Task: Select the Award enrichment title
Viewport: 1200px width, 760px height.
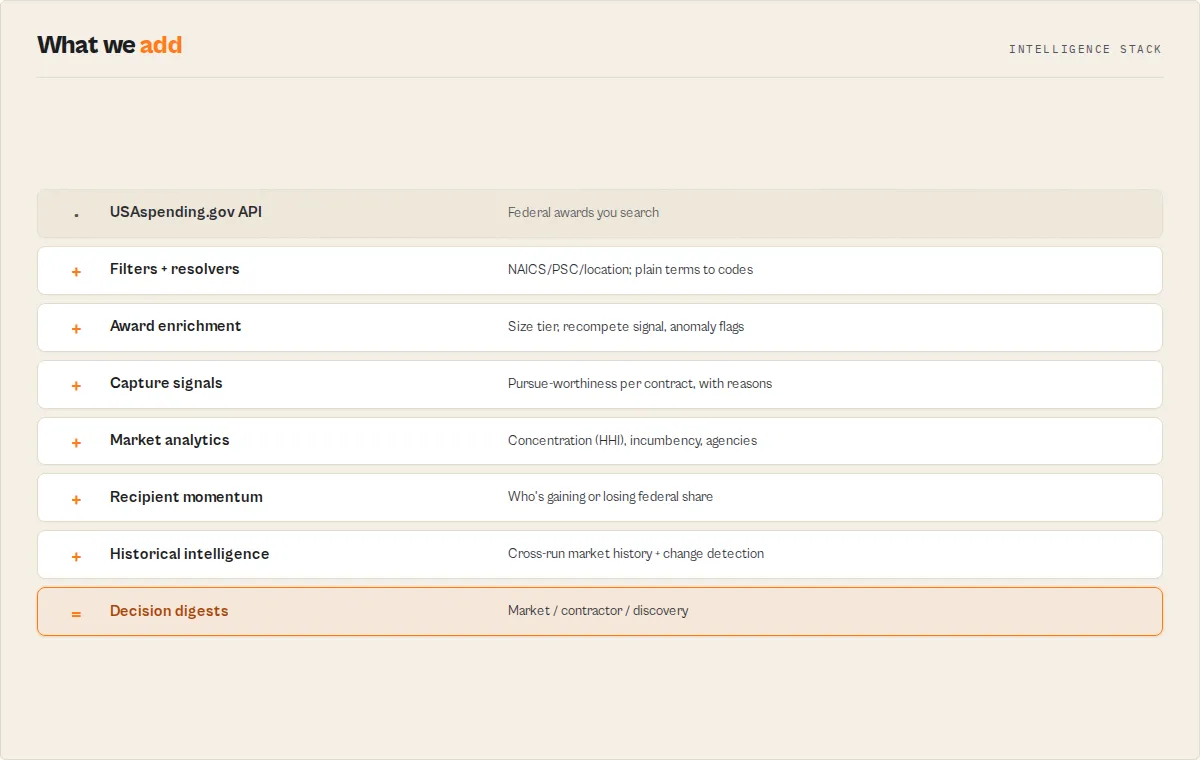Action: [176, 326]
